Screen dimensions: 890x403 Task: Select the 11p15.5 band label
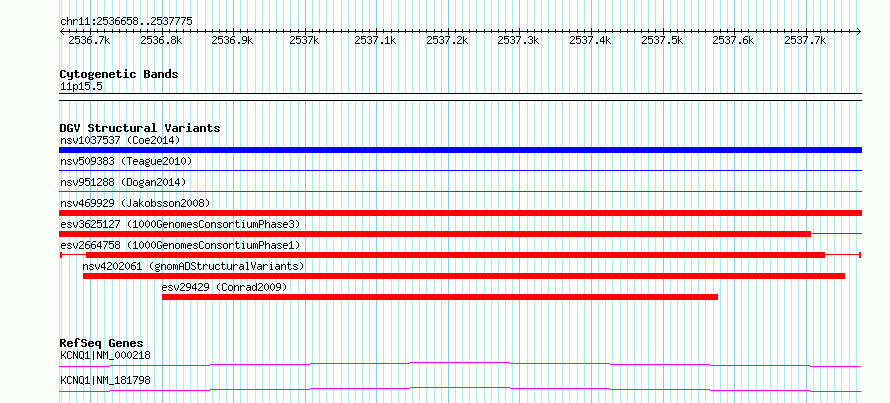[82, 87]
